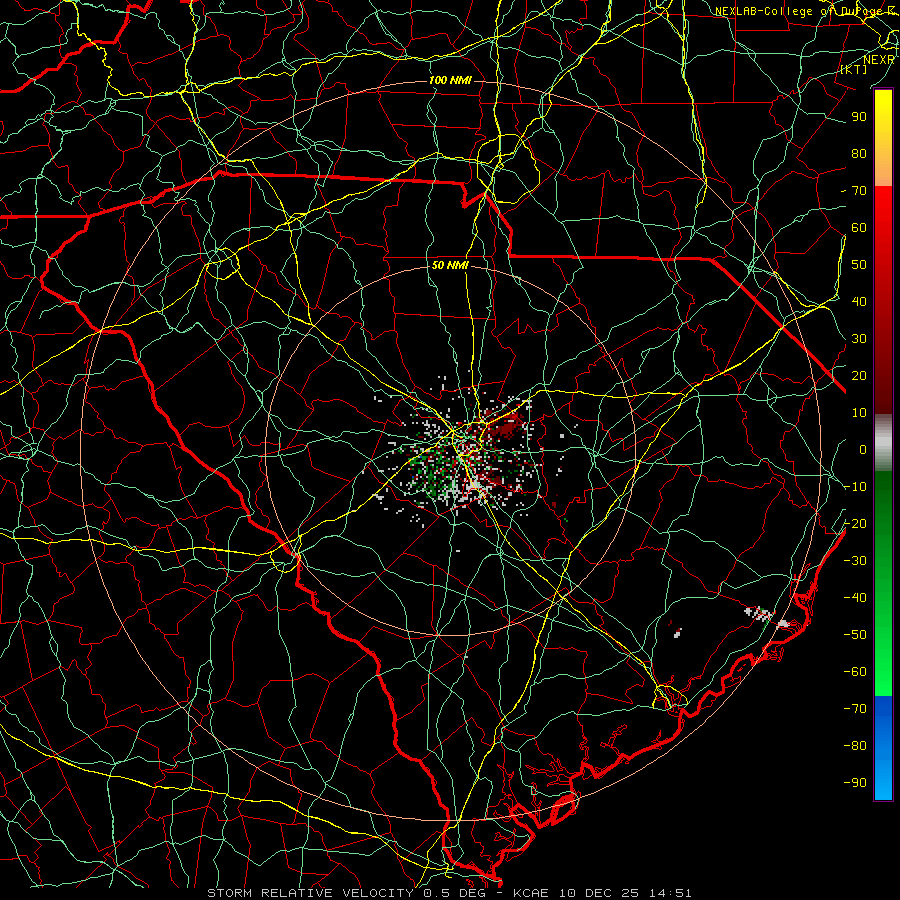Click the "10 DEC 25" date text
This screenshot has height=900, width=900.
599,893
